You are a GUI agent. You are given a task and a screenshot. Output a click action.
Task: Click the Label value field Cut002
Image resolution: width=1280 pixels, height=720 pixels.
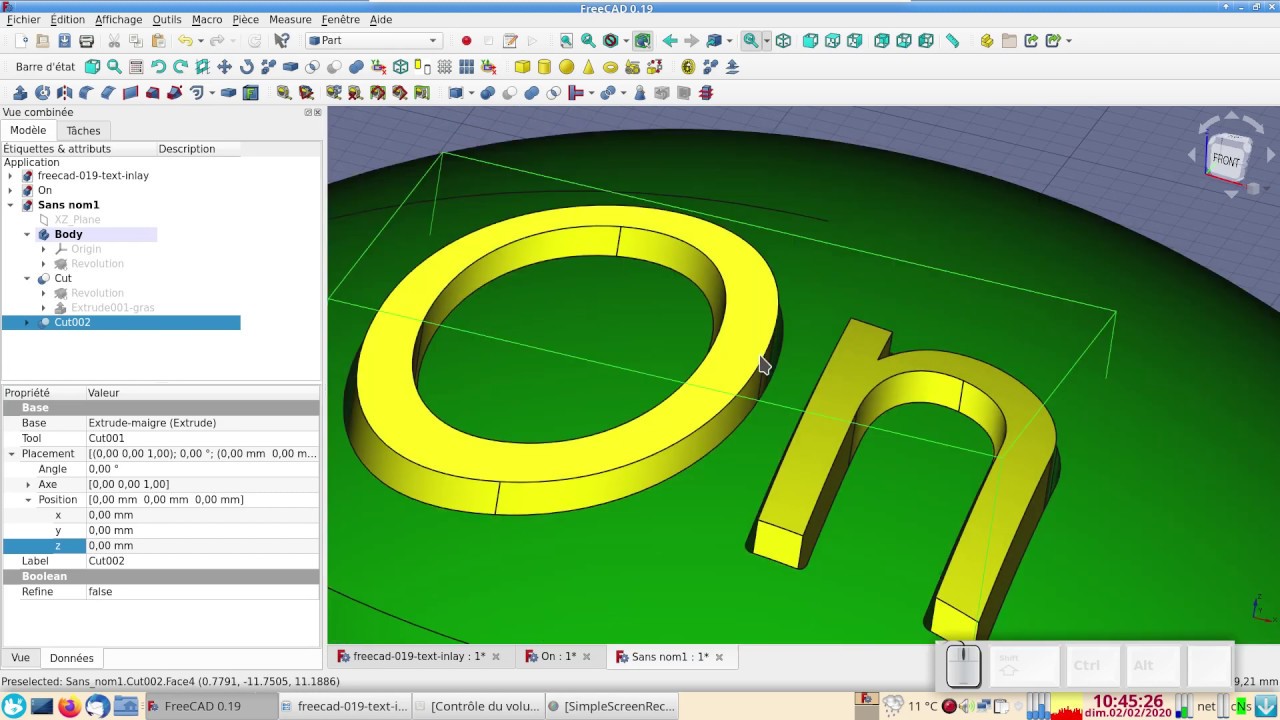pyautogui.click(x=202, y=561)
